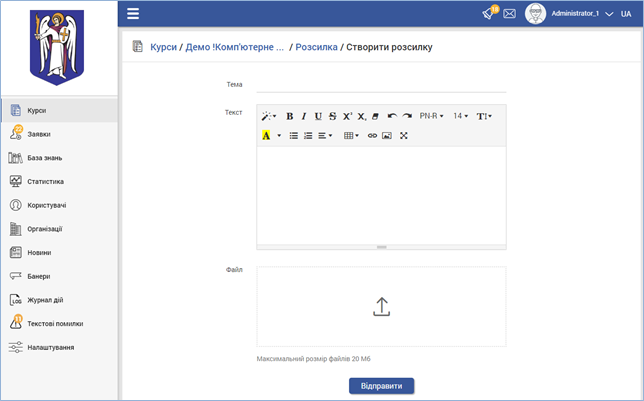Open notifications megaphone icon
This screenshot has width=644, height=401.
pos(489,14)
